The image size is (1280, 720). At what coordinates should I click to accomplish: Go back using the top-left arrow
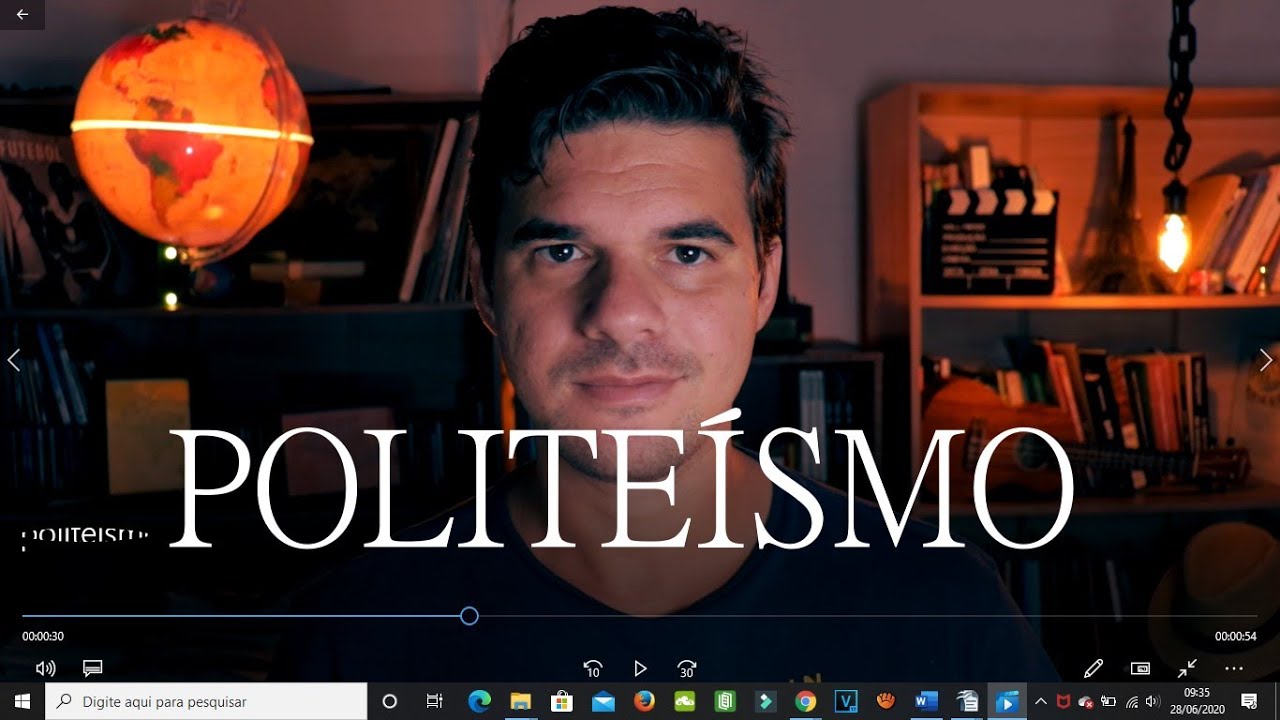click(22, 15)
